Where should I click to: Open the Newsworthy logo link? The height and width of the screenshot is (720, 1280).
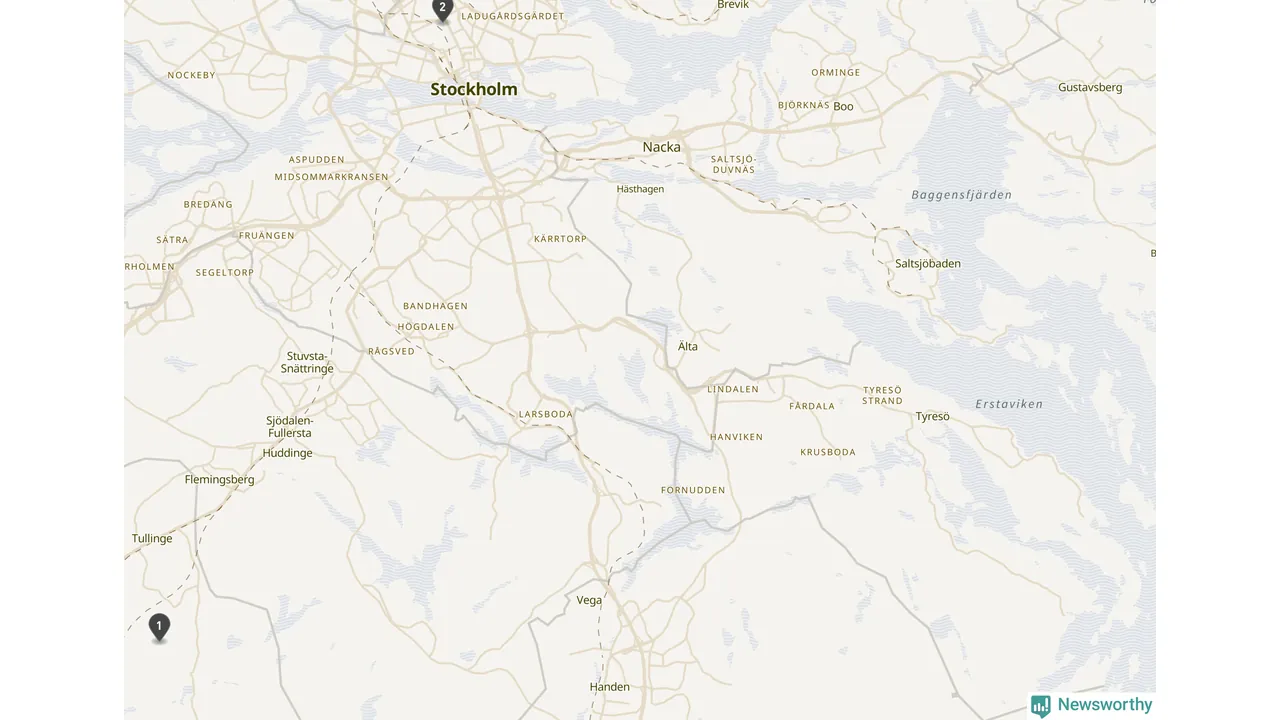(1091, 705)
